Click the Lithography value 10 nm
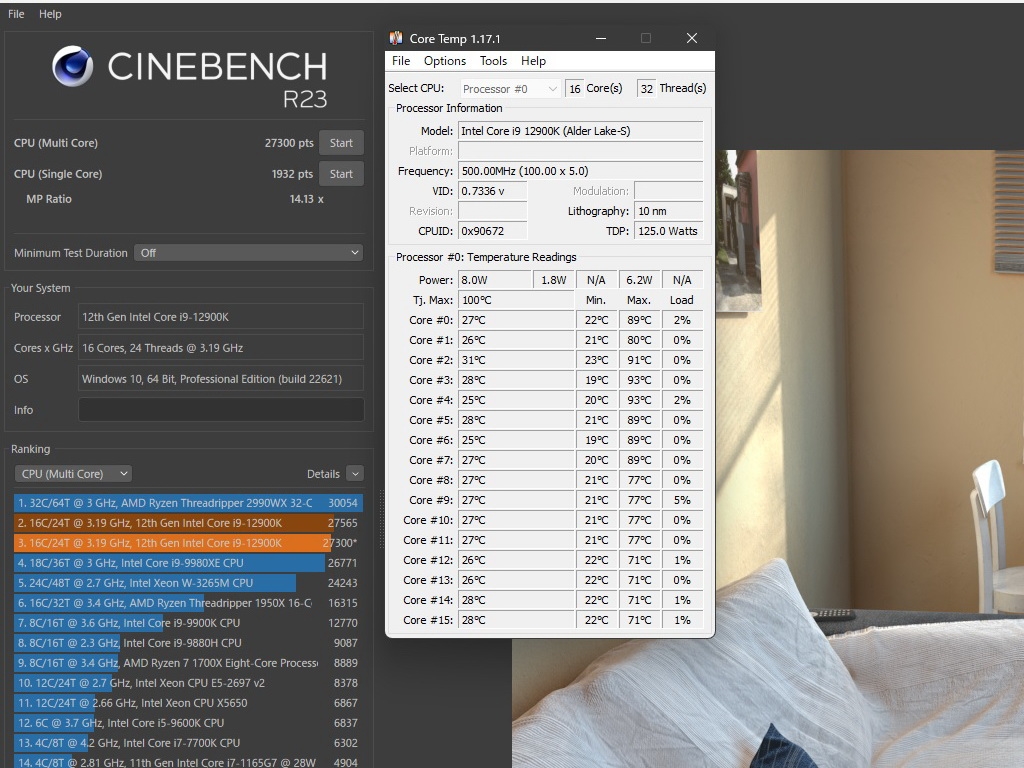1024x768 pixels. click(668, 211)
